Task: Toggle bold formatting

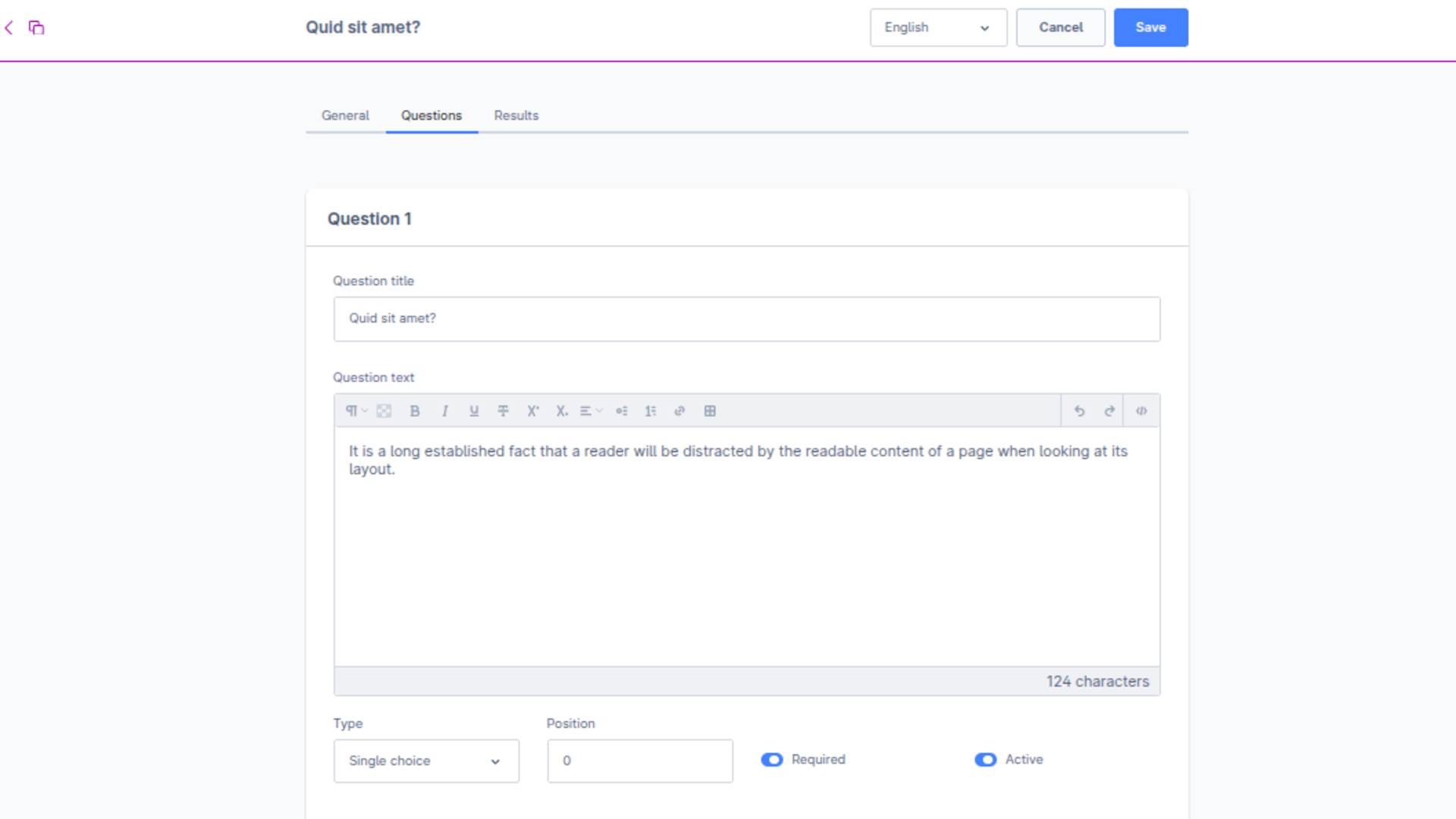Action: click(x=415, y=411)
